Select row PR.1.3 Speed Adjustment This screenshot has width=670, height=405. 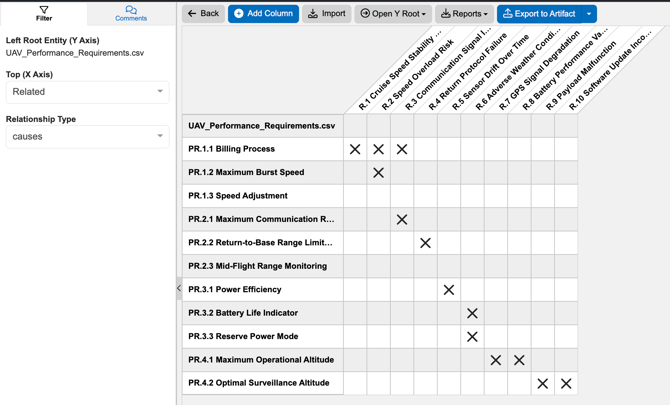tap(263, 196)
